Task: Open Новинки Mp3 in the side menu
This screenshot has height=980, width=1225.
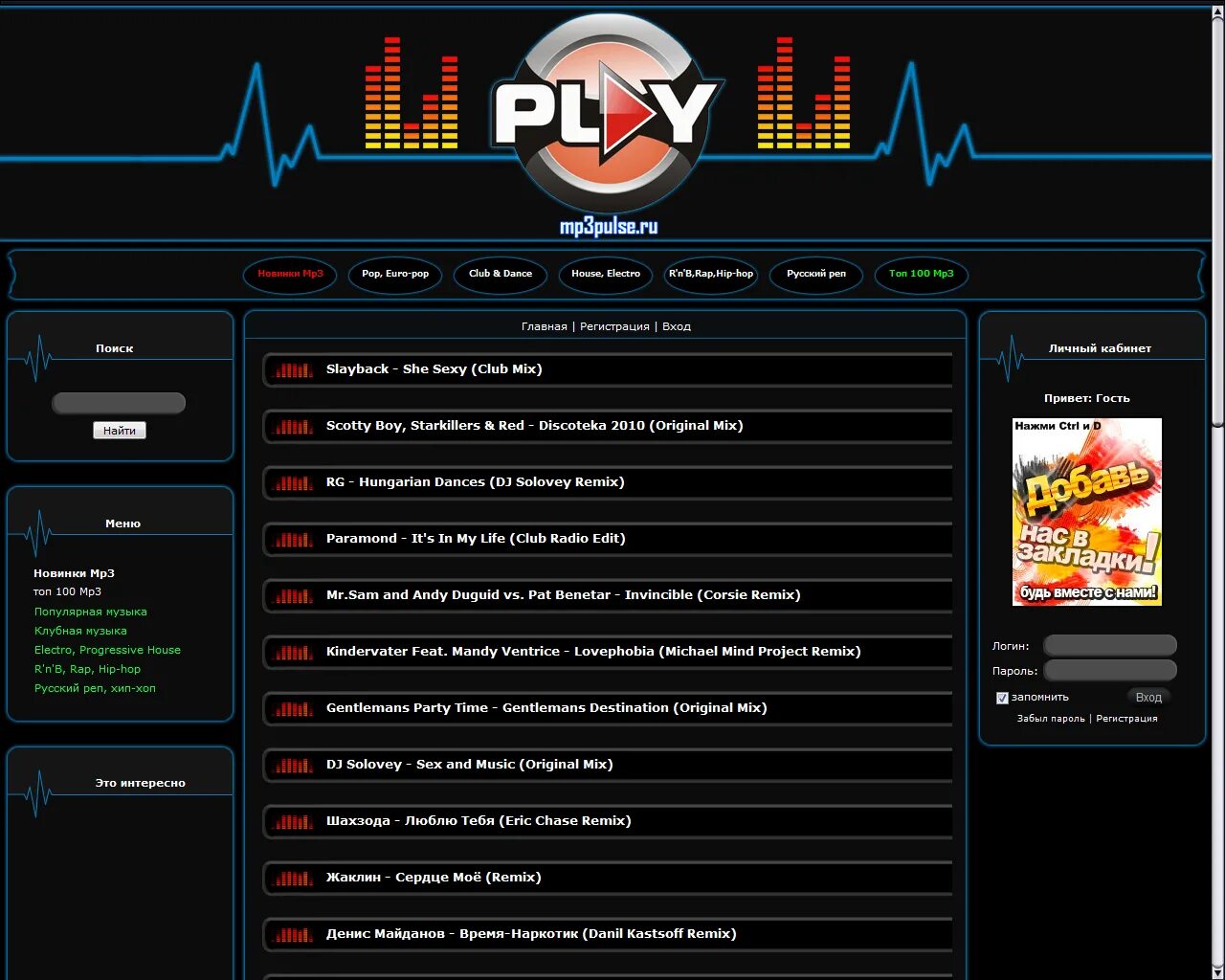Action: 74,573
